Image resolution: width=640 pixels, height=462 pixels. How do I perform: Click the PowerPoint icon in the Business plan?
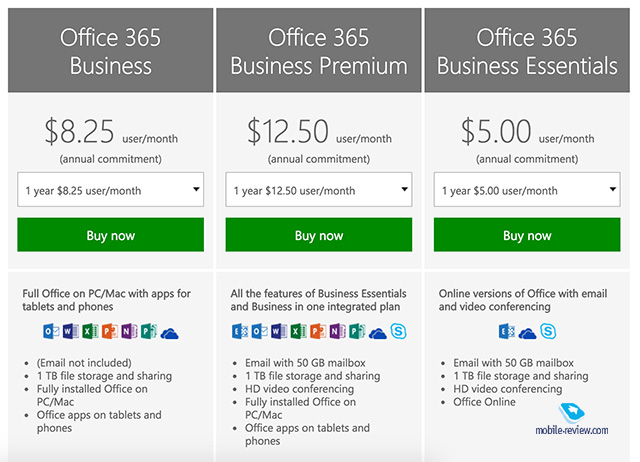click(110, 331)
